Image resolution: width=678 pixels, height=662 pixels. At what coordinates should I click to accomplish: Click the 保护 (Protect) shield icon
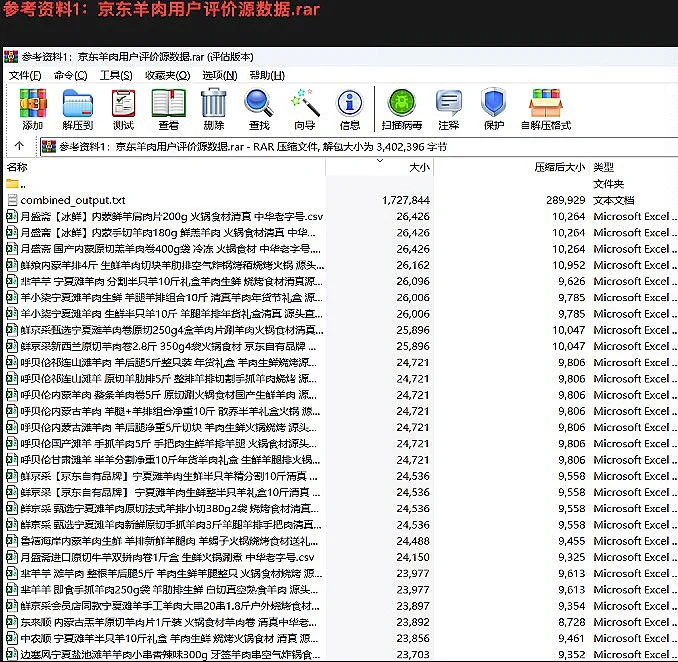(x=493, y=103)
